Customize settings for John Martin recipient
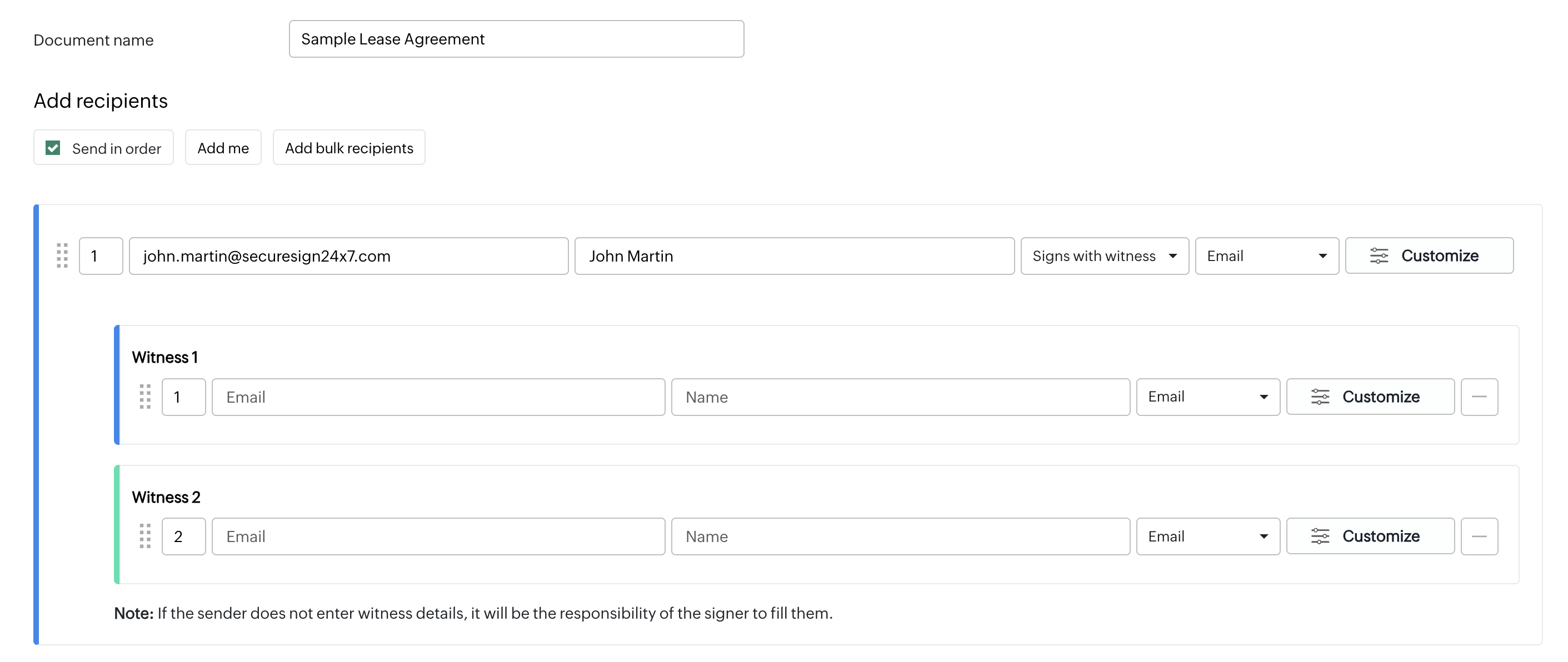Image resolution: width=1568 pixels, height=662 pixels. tap(1429, 255)
